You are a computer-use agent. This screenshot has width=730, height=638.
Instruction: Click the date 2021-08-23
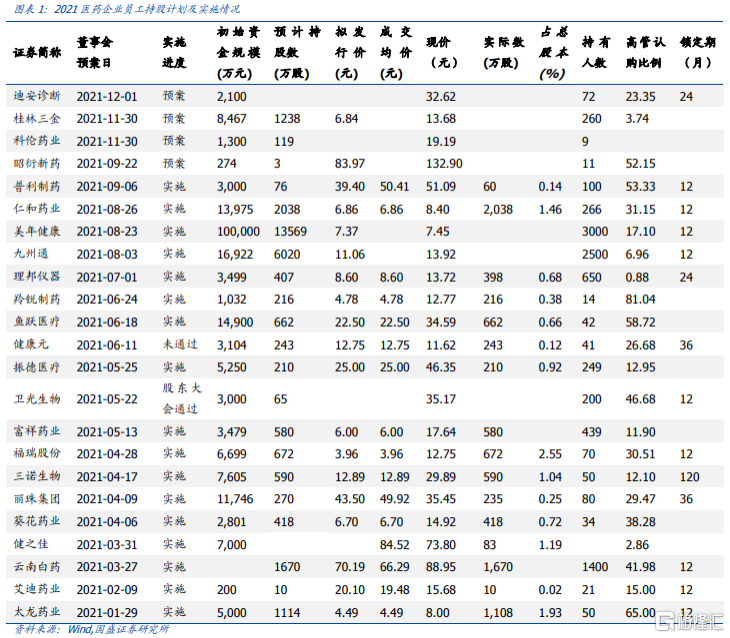[107, 231]
